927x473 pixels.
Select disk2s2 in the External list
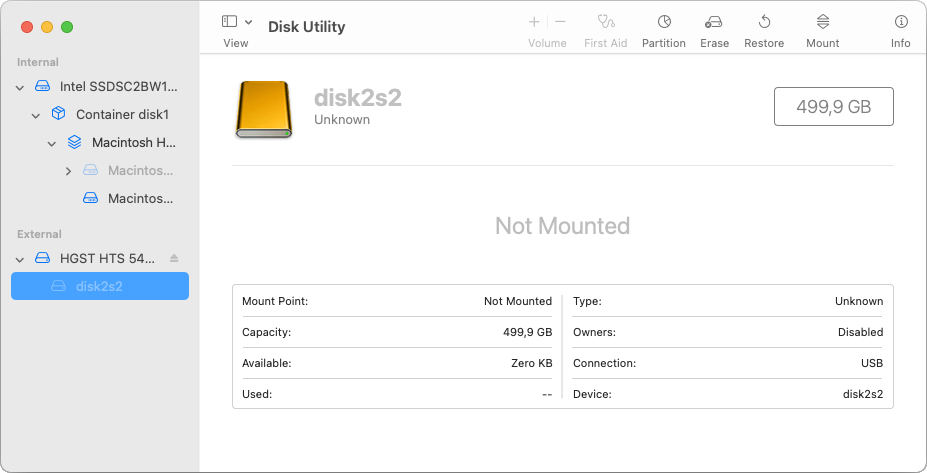point(100,286)
